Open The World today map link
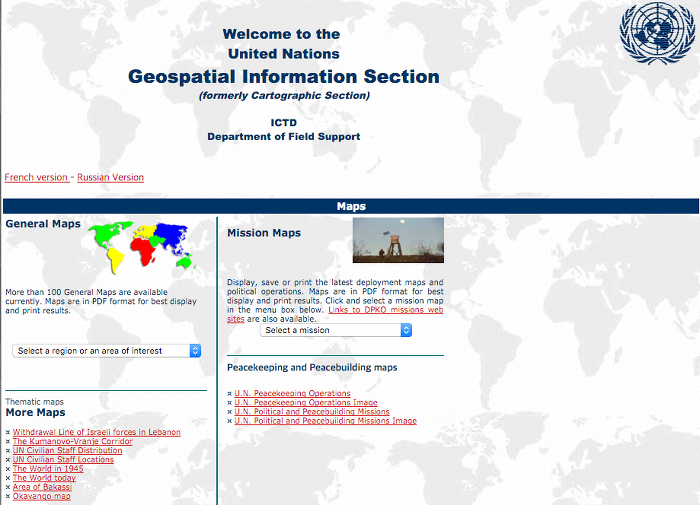The width and height of the screenshot is (700, 505). 44,478
